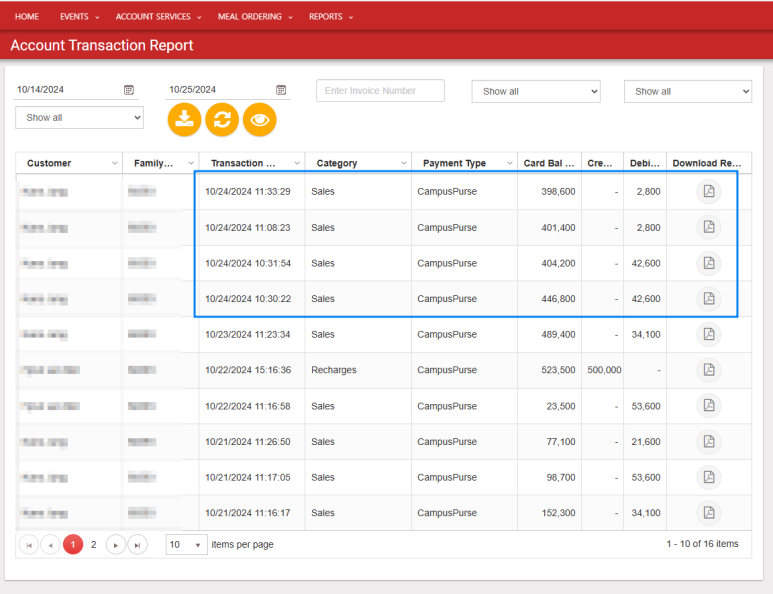
Task: Sort by the Category column header
Action: [337, 163]
